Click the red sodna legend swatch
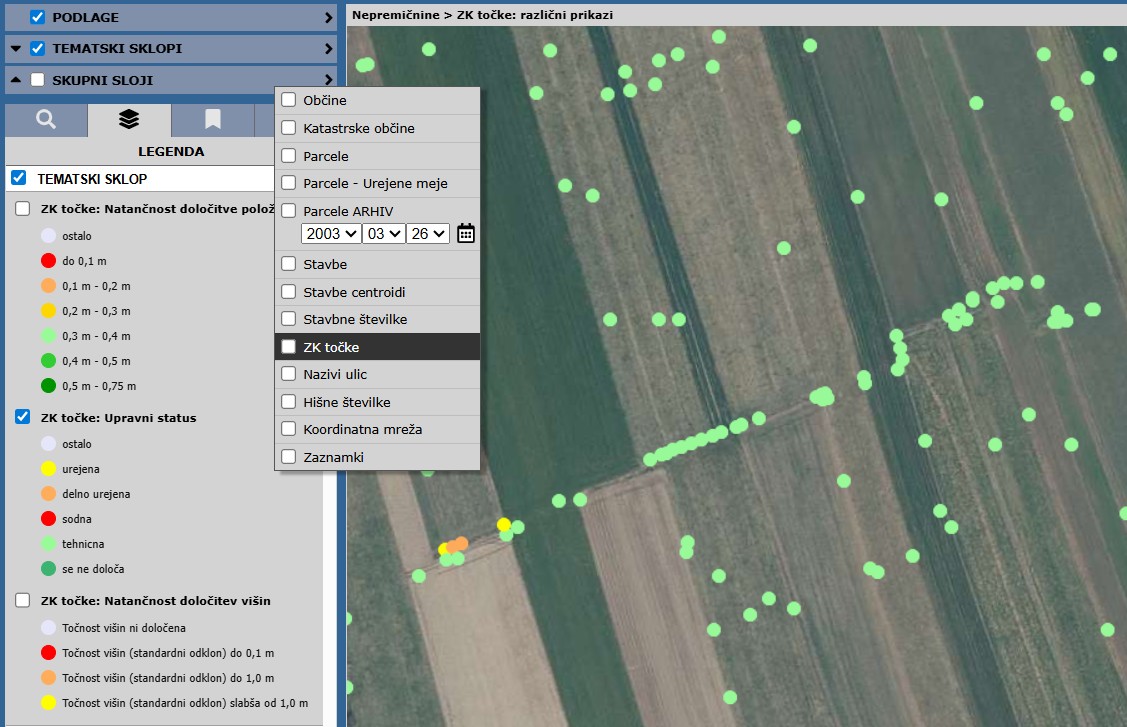This screenshot has height=727, width=1127. click(48, 519)
